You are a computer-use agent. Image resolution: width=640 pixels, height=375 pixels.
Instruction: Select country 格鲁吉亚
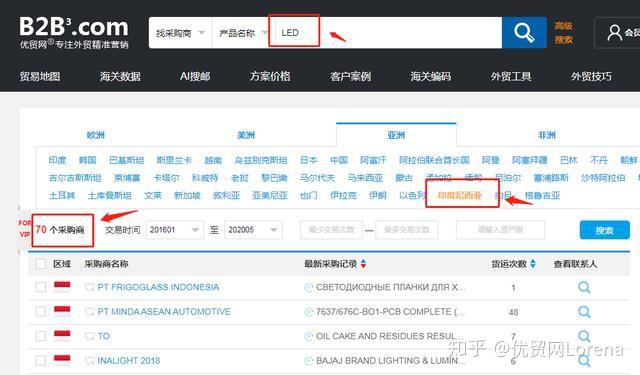tap(542, 195)
